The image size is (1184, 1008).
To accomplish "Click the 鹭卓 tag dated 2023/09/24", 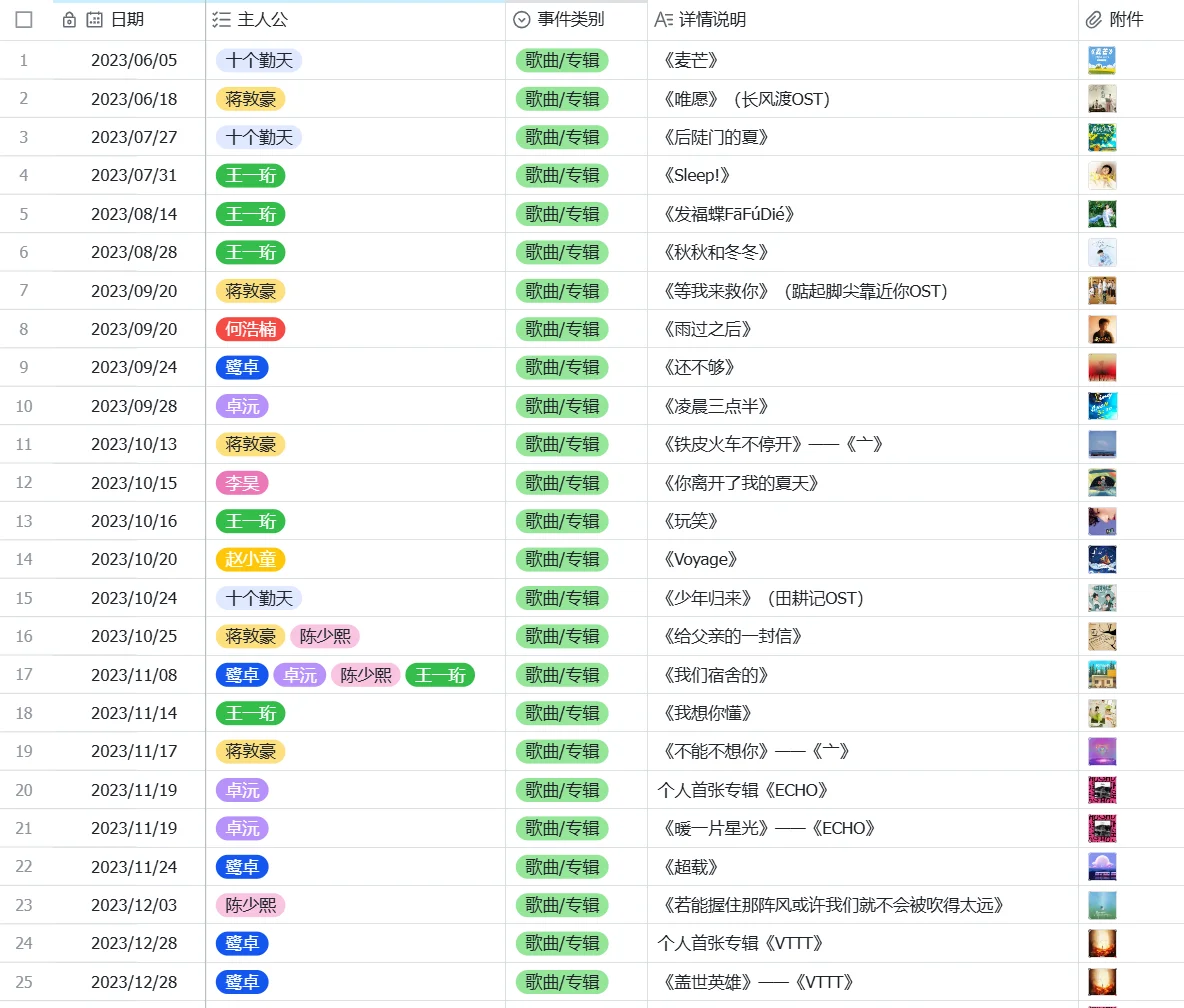I will pos(242,367).
